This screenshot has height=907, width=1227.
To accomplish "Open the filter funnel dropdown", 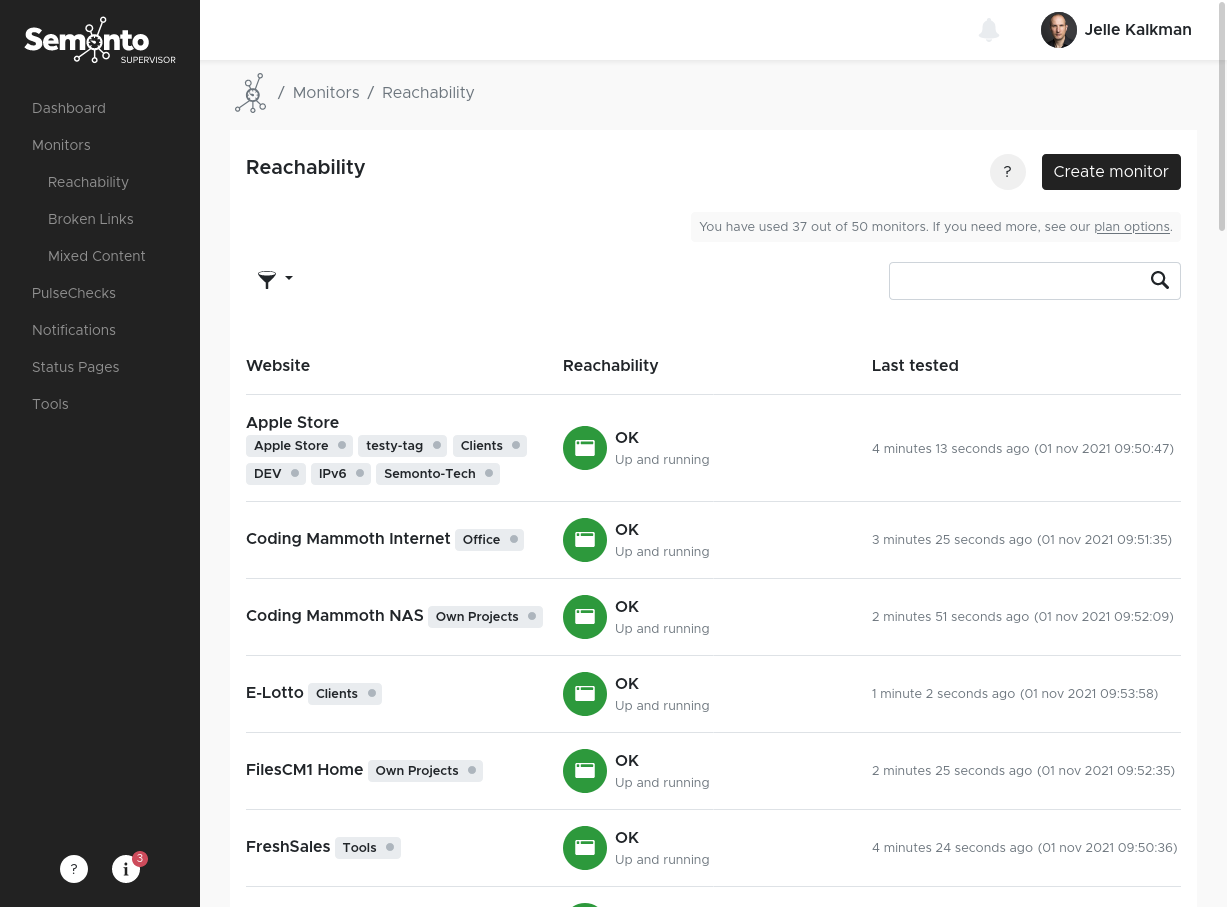I will (x=274, y=280).
